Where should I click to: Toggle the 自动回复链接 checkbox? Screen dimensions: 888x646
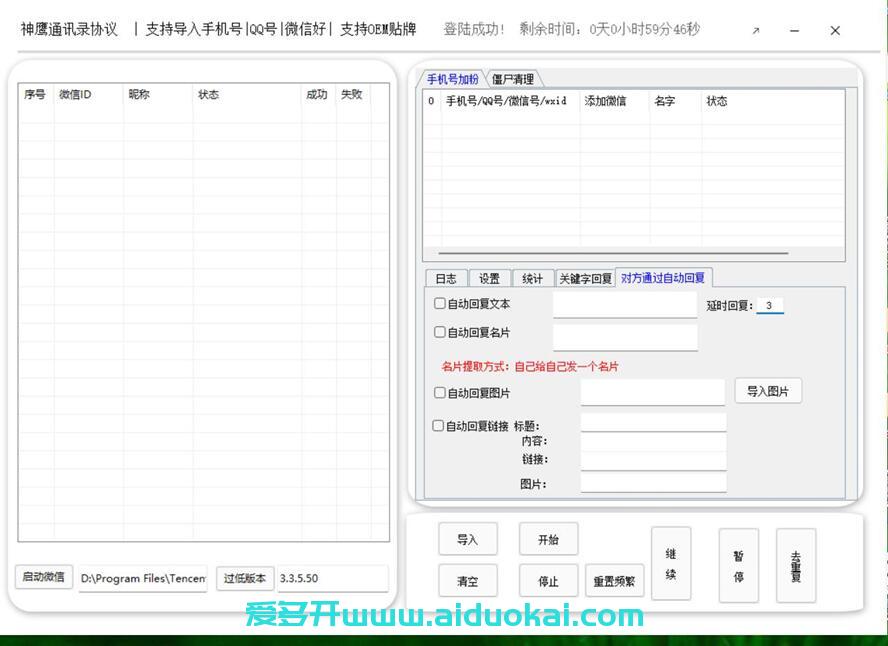438,425
